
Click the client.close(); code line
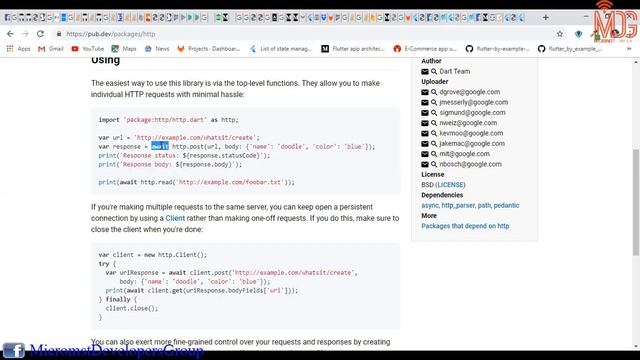click(x=131, y=309)
